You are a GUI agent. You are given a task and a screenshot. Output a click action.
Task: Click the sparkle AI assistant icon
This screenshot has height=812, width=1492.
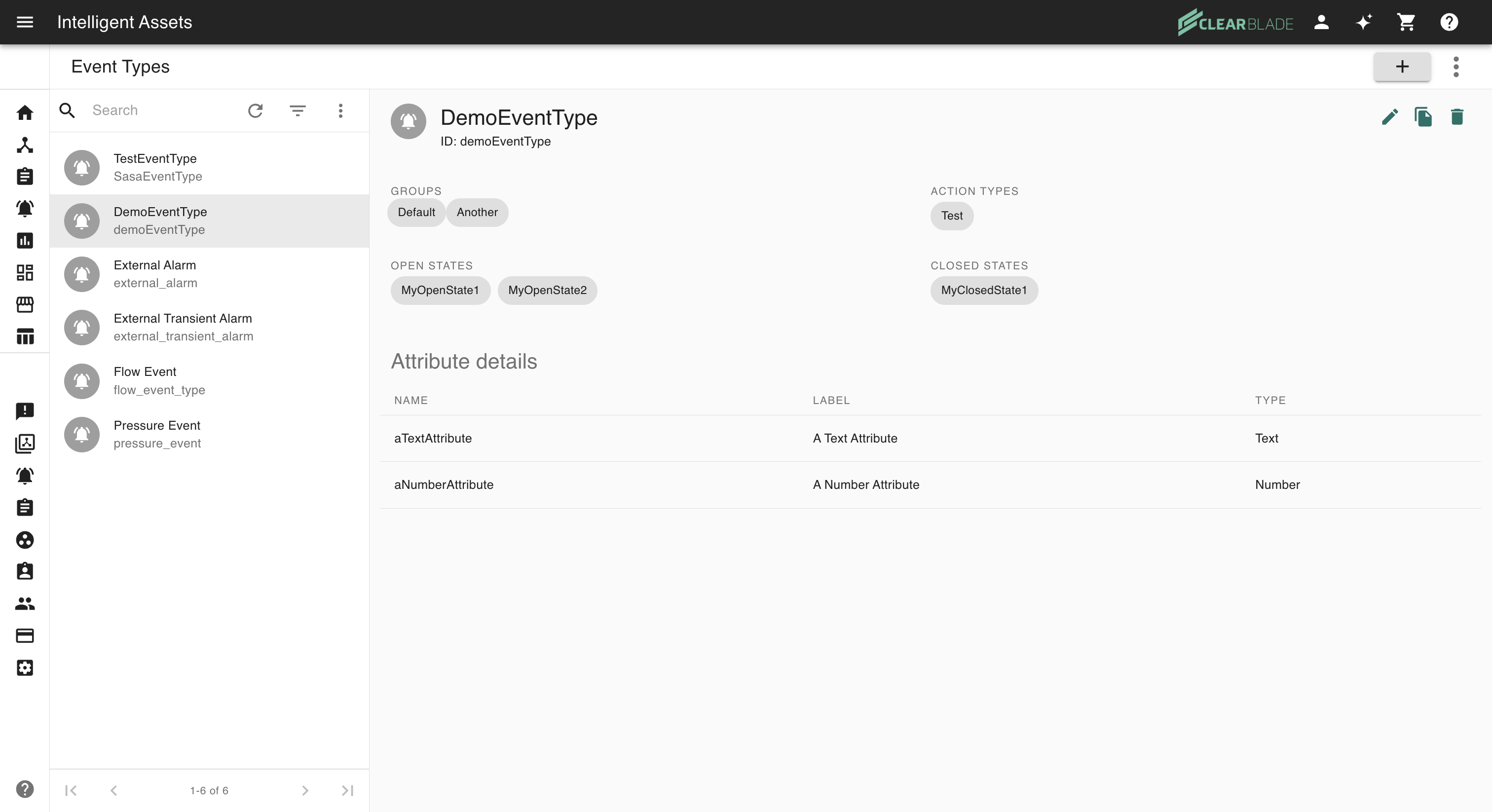1363,22
